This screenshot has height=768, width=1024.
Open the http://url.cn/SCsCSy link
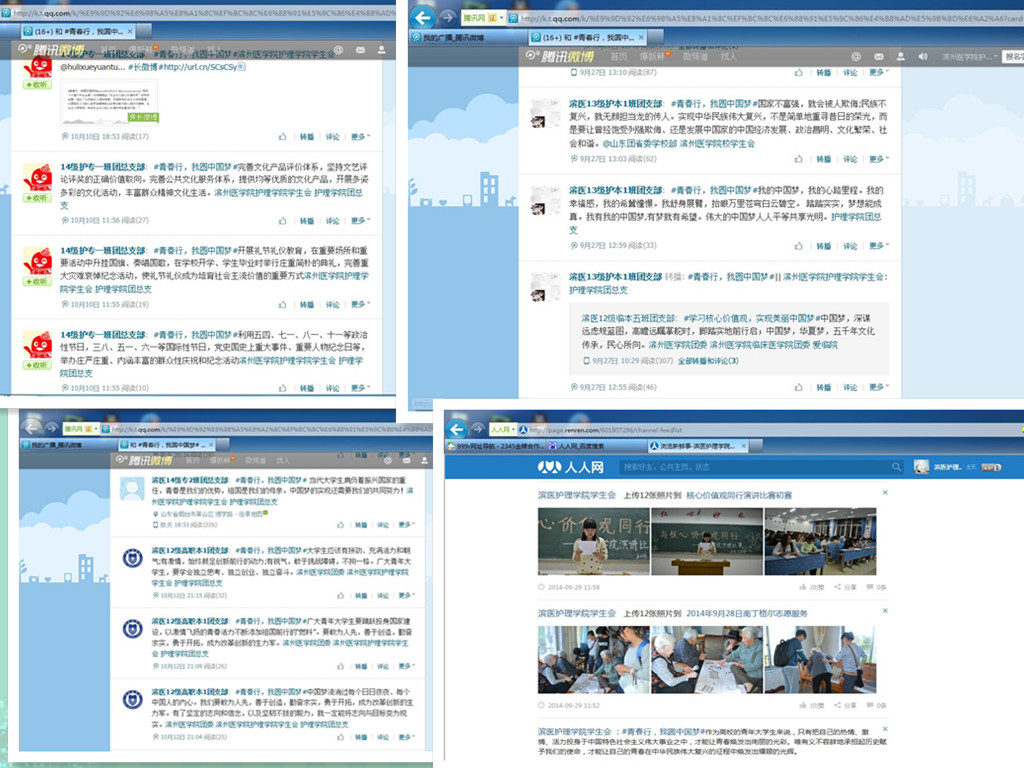(200, 67)
